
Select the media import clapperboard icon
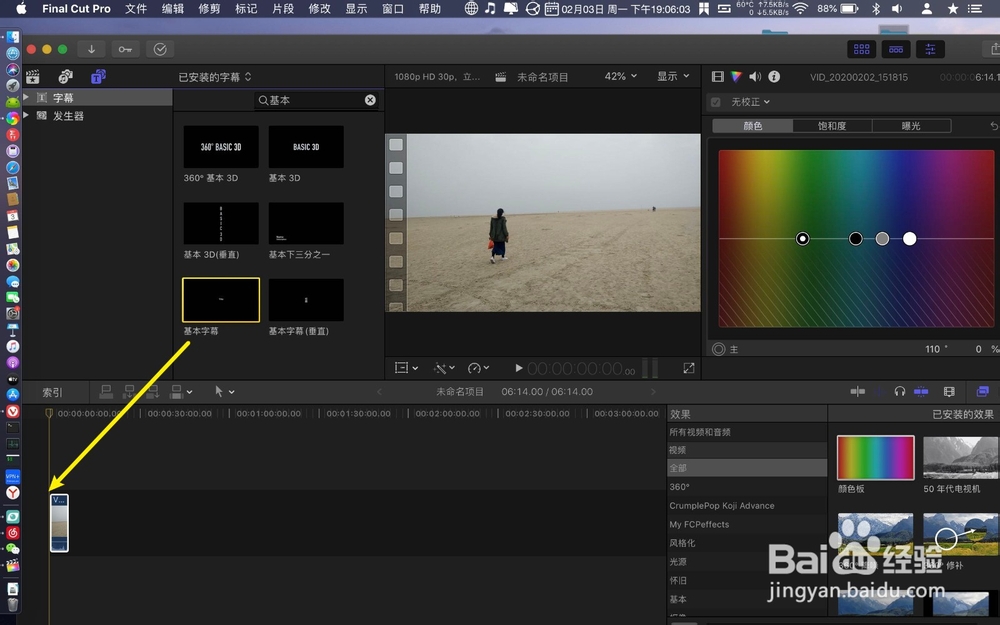coord(33,76)
